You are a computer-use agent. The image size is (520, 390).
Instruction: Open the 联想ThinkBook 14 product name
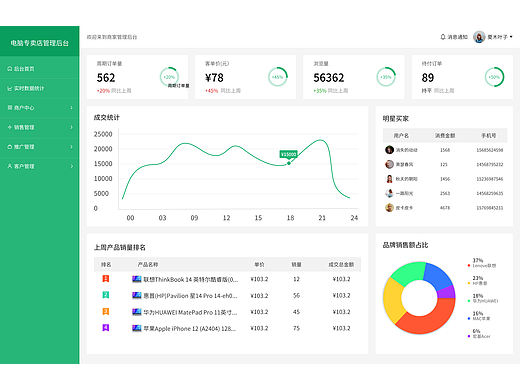coord(191,279)
